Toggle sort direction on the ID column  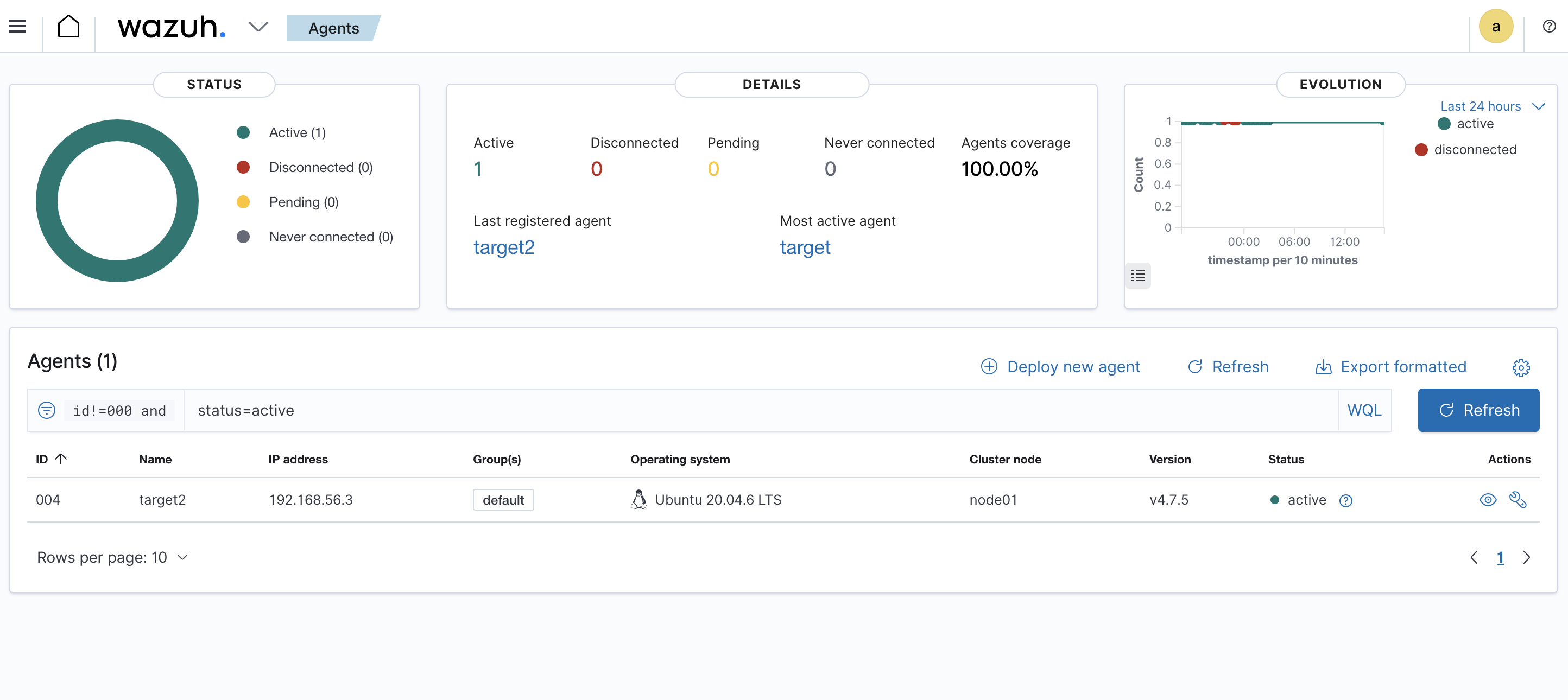coord(50,459)
